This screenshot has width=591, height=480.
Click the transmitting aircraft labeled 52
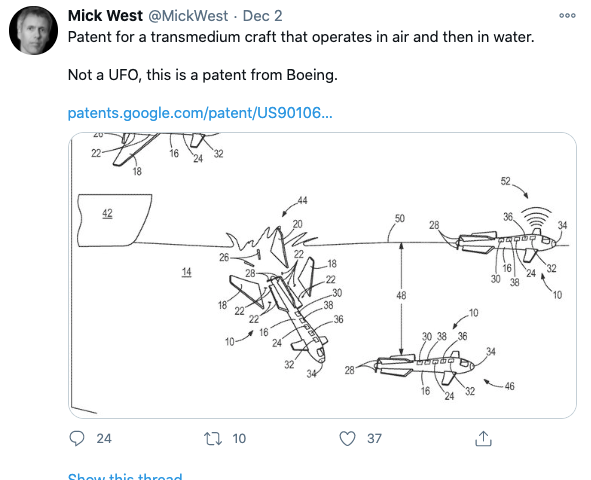(x=503, y=243)
